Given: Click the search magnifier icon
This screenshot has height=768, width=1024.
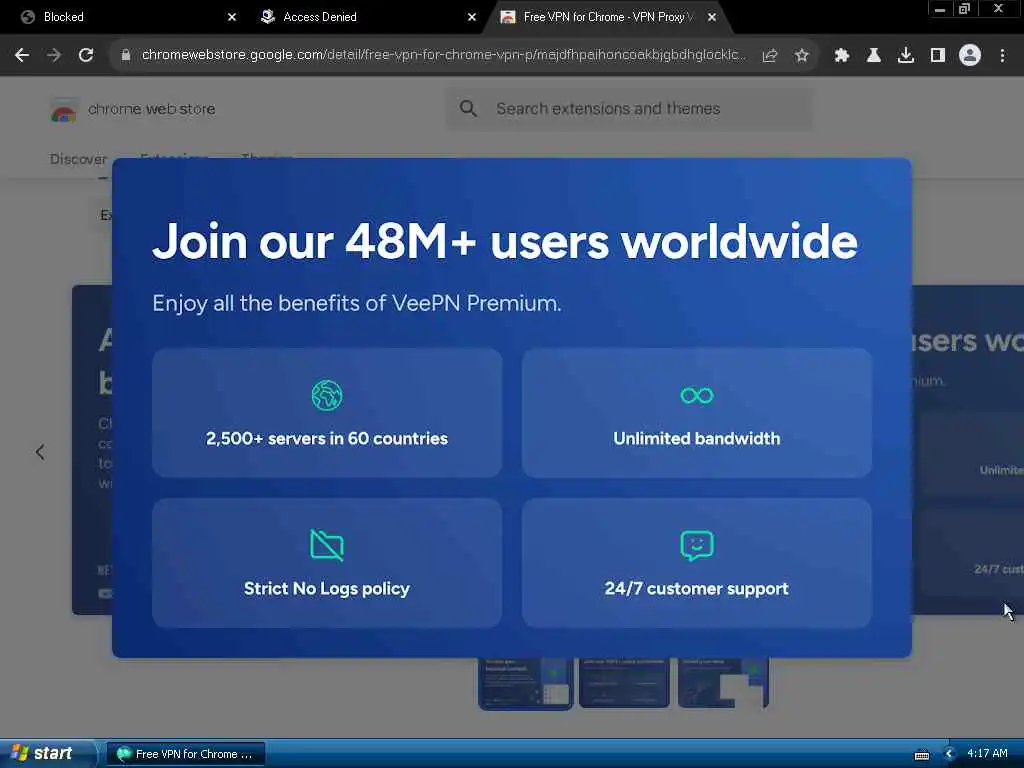Looking at the screenshot, I should click(468, 108).
